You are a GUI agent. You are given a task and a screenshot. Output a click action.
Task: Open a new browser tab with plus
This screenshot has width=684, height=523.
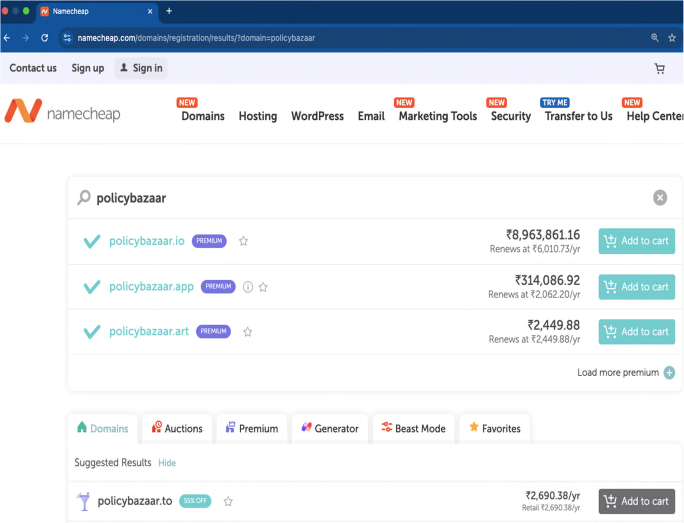[169, 11]
